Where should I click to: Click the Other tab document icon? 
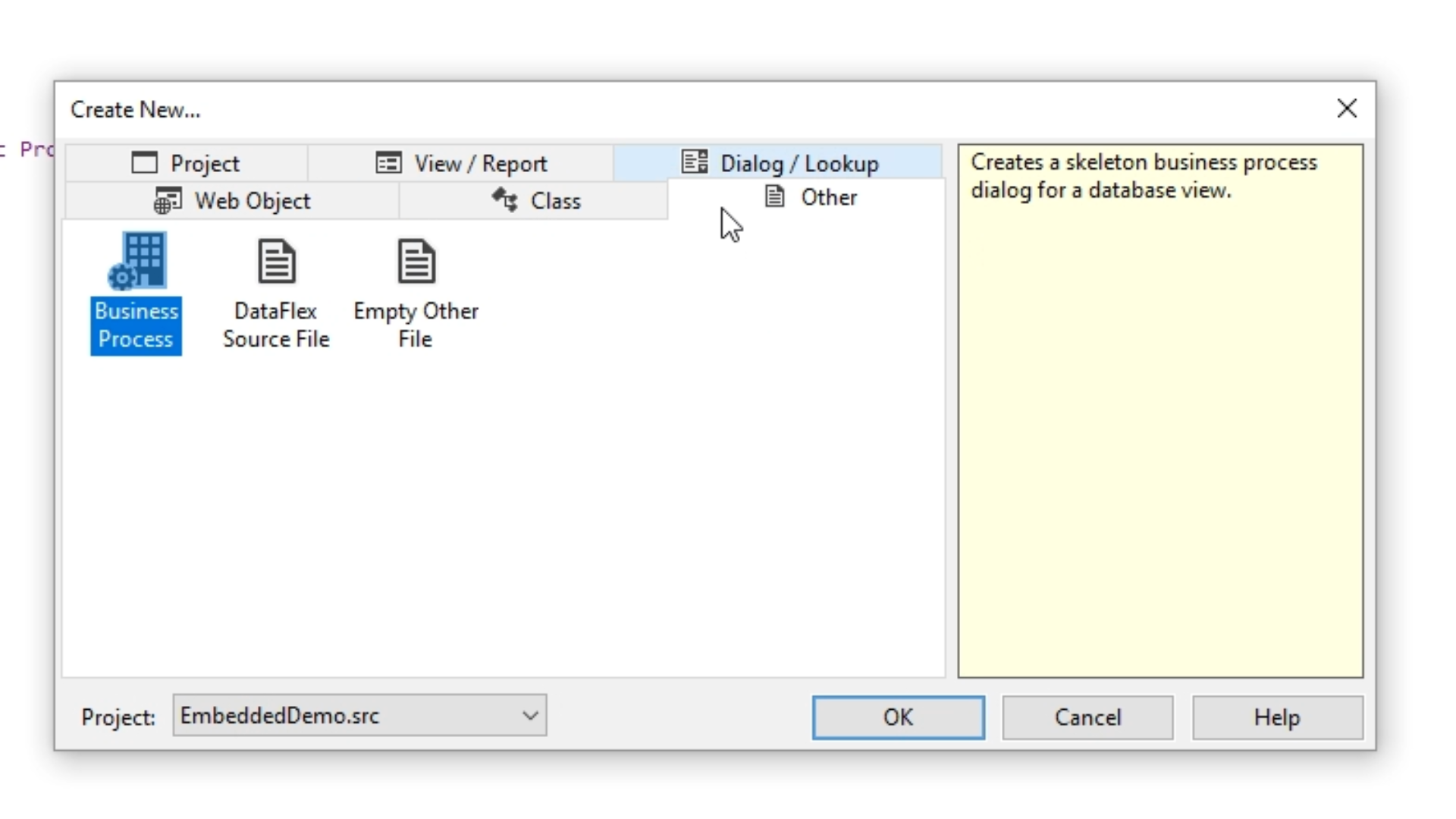(774, 196)
